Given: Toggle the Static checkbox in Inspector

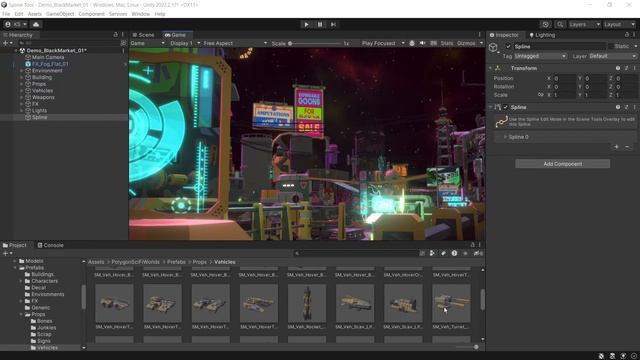Looking at the screenshot, I should coord(611,47).
